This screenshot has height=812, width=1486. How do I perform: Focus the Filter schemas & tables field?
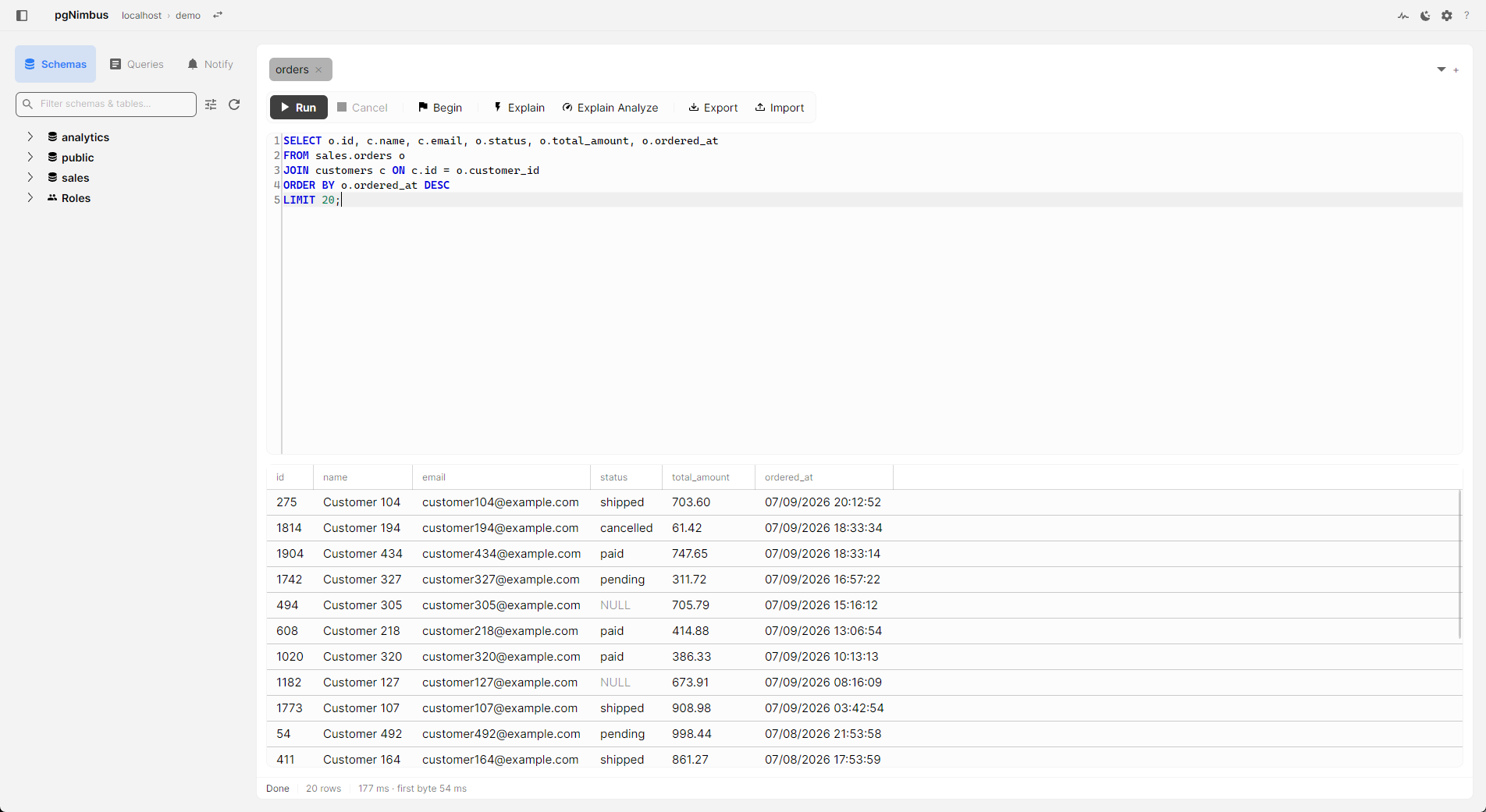point(106,104)
